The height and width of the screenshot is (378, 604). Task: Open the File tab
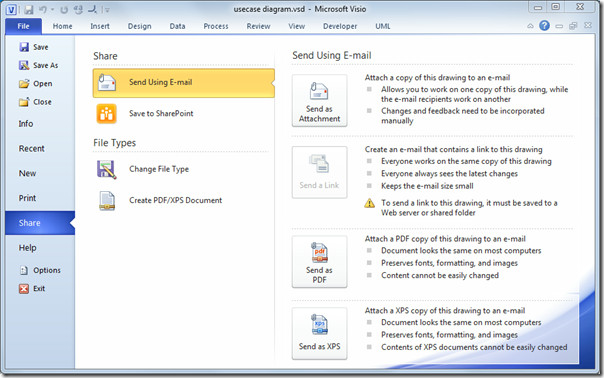coord(23,26)
